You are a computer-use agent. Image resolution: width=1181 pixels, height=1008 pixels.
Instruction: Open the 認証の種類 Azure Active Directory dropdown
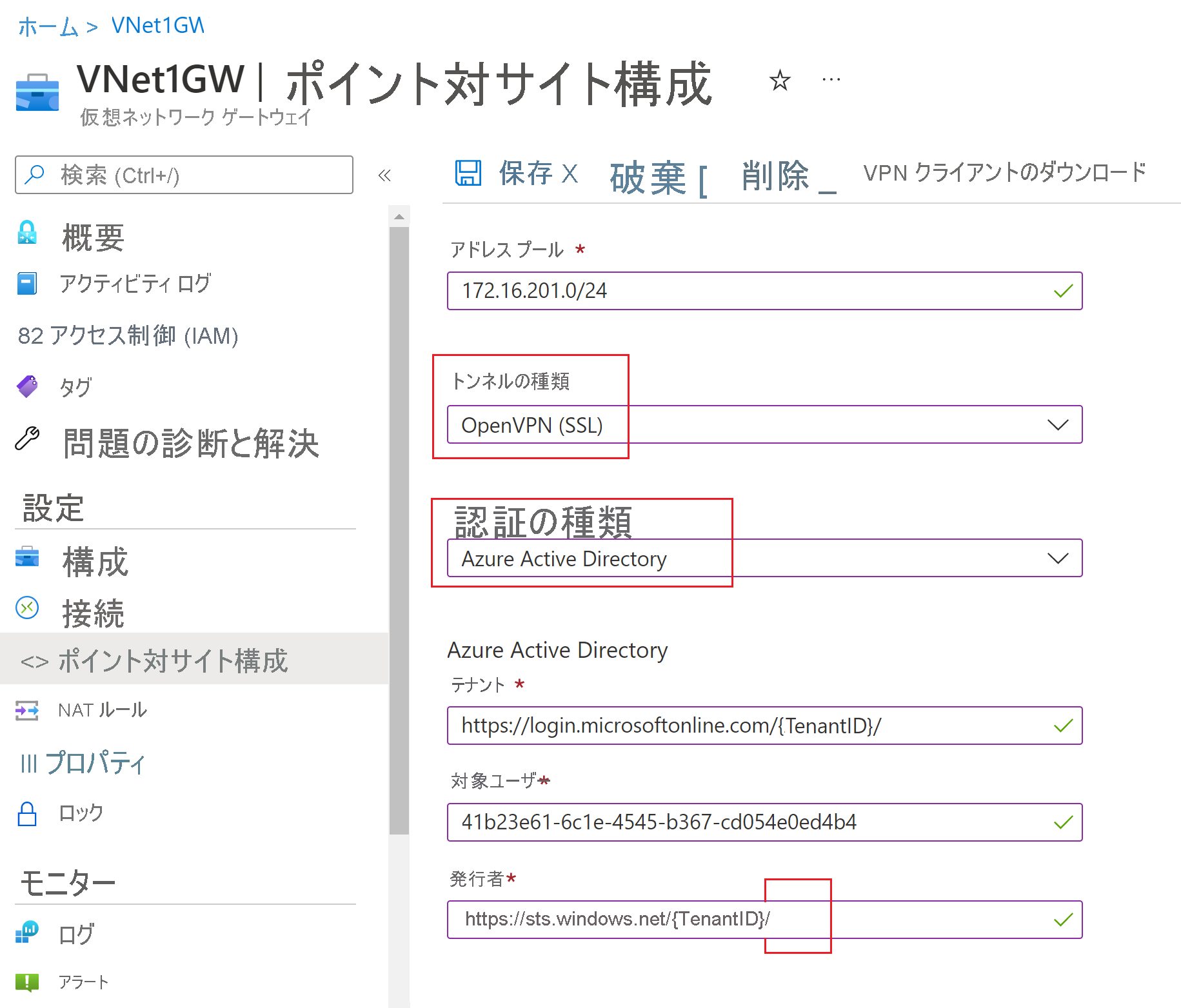click(764, 558)
